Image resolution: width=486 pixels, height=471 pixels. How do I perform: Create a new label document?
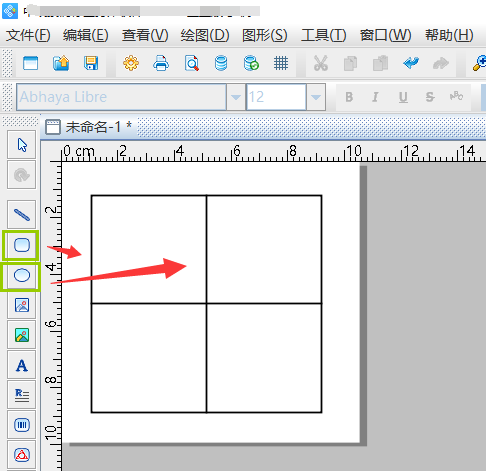[x=30, y=63]
